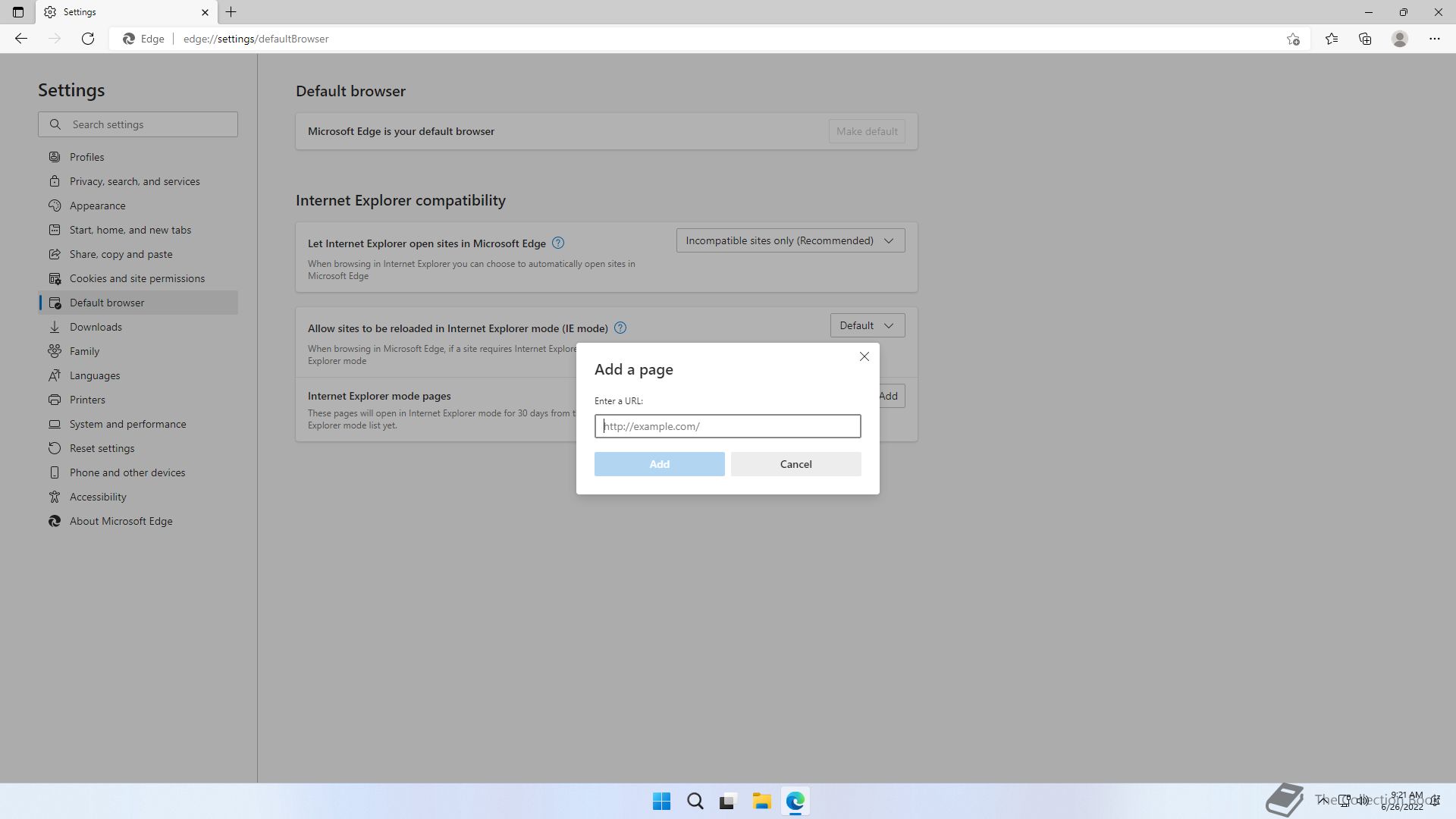Open the Collections icon
This screenshot has width=1456, height=819.
coord(1365,39)
